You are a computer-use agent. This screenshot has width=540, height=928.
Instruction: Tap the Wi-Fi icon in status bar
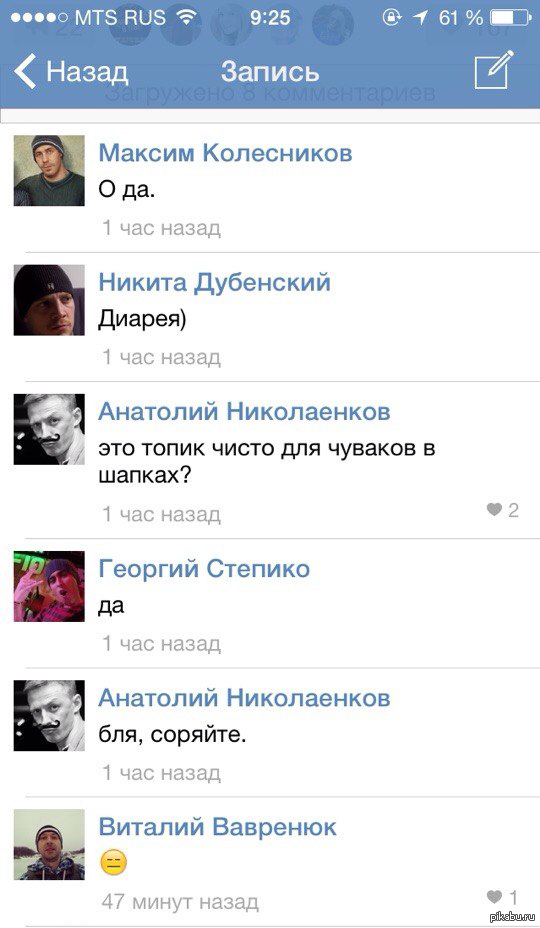point(187,17)
